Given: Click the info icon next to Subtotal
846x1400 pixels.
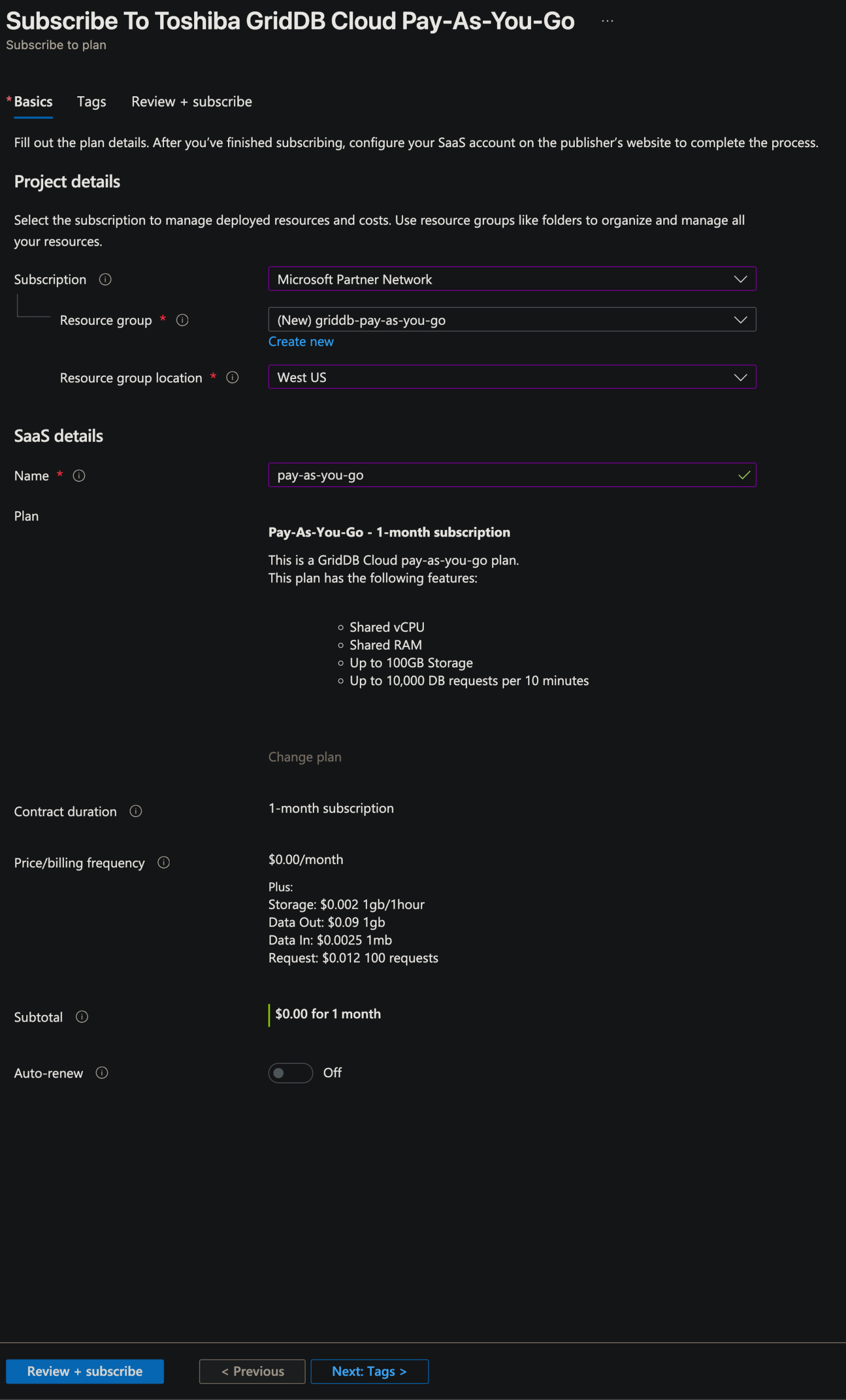Looking at the screenshot, I should click(x=82, y=1017).
